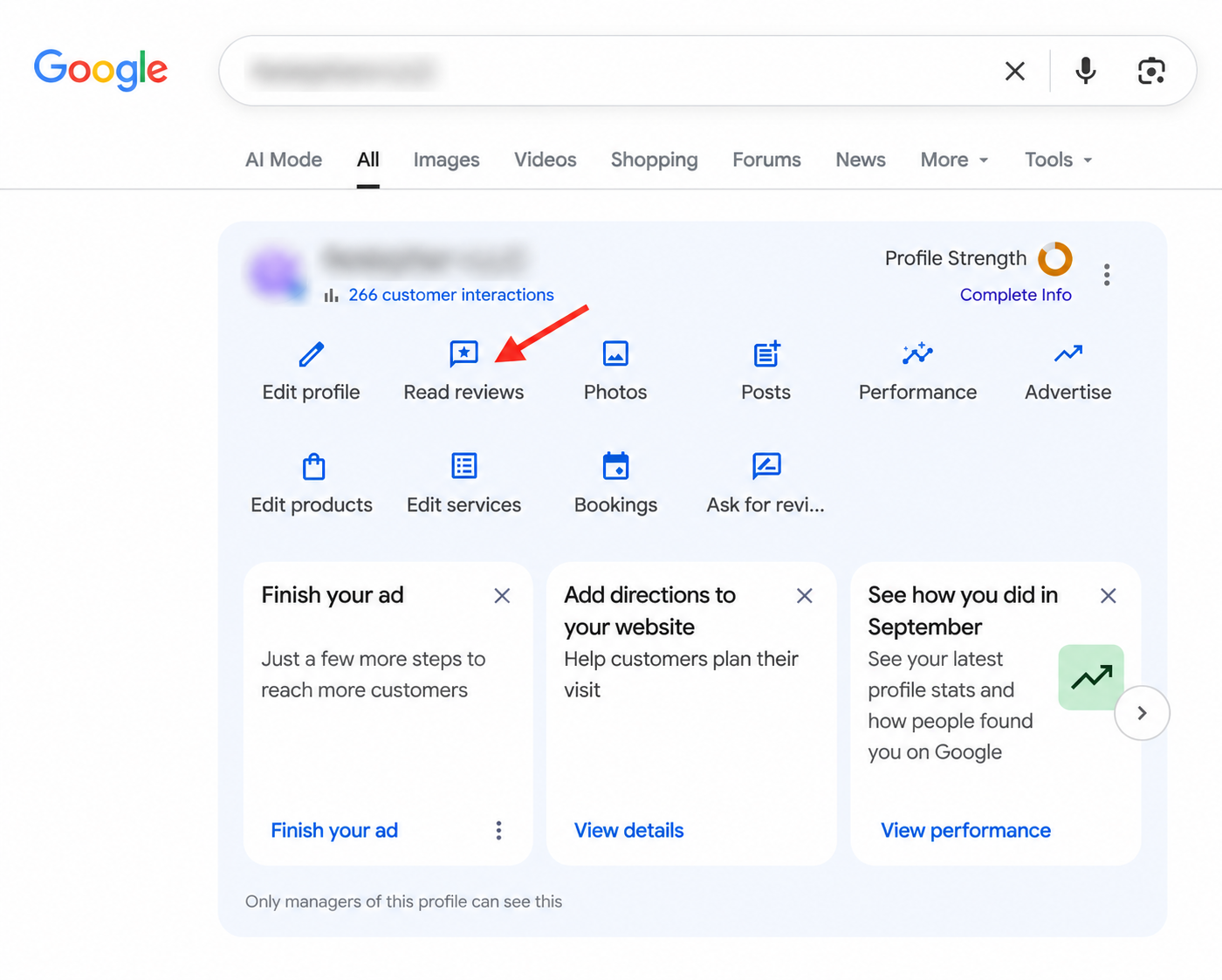Viewport: 1222px width, 980px height.
Task: Open the Photos icon
Action: coord(615,354)
